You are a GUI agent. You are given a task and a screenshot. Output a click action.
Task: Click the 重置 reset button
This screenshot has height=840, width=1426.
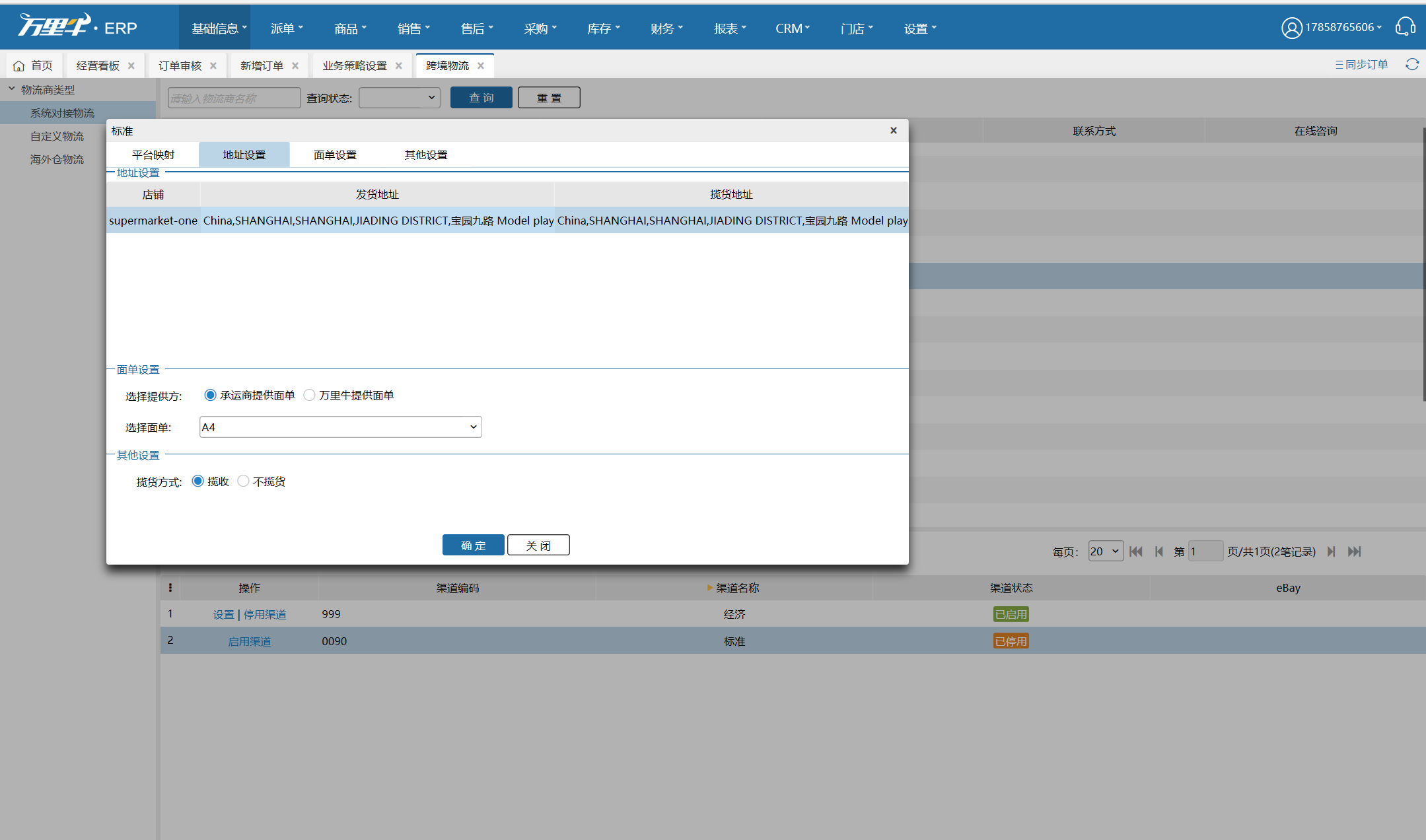tap(549, 98)
